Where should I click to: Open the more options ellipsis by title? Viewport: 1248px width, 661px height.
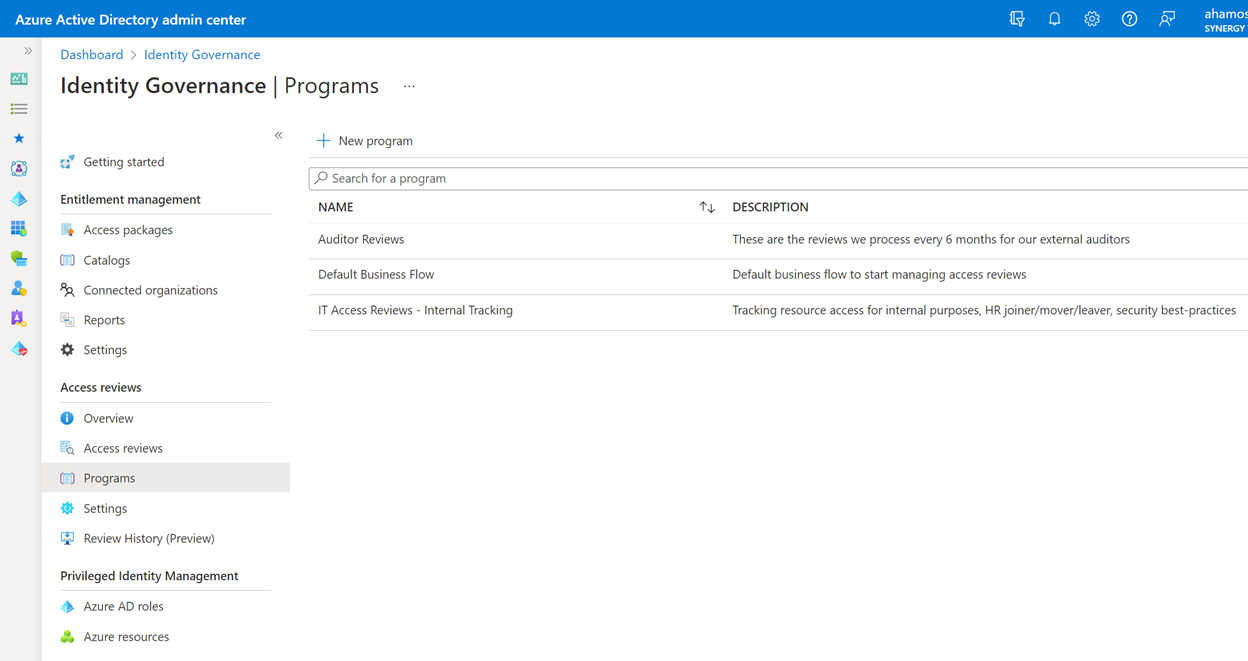[x=409, y=87]
